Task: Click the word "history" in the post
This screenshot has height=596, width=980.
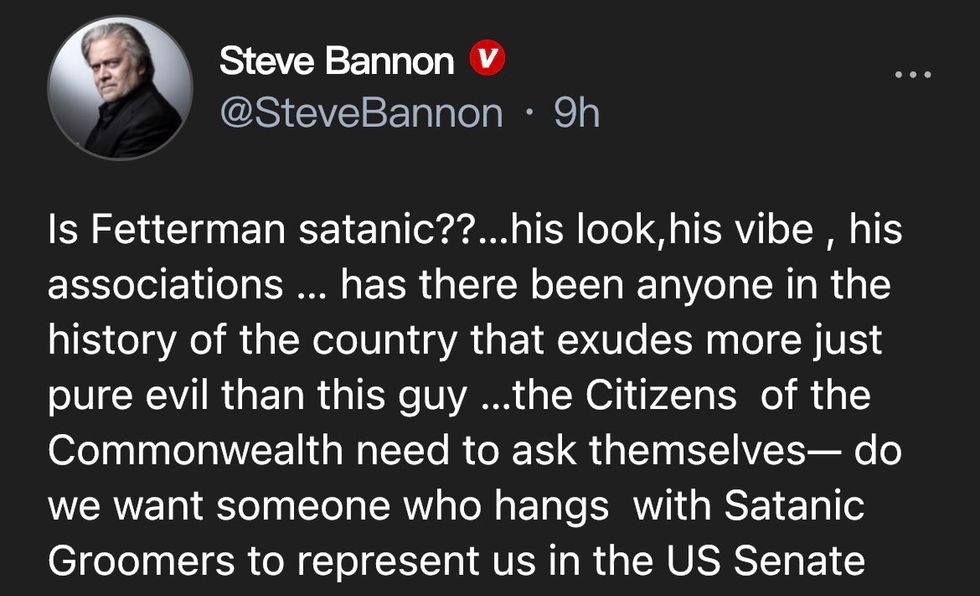Action: [112, 342]
